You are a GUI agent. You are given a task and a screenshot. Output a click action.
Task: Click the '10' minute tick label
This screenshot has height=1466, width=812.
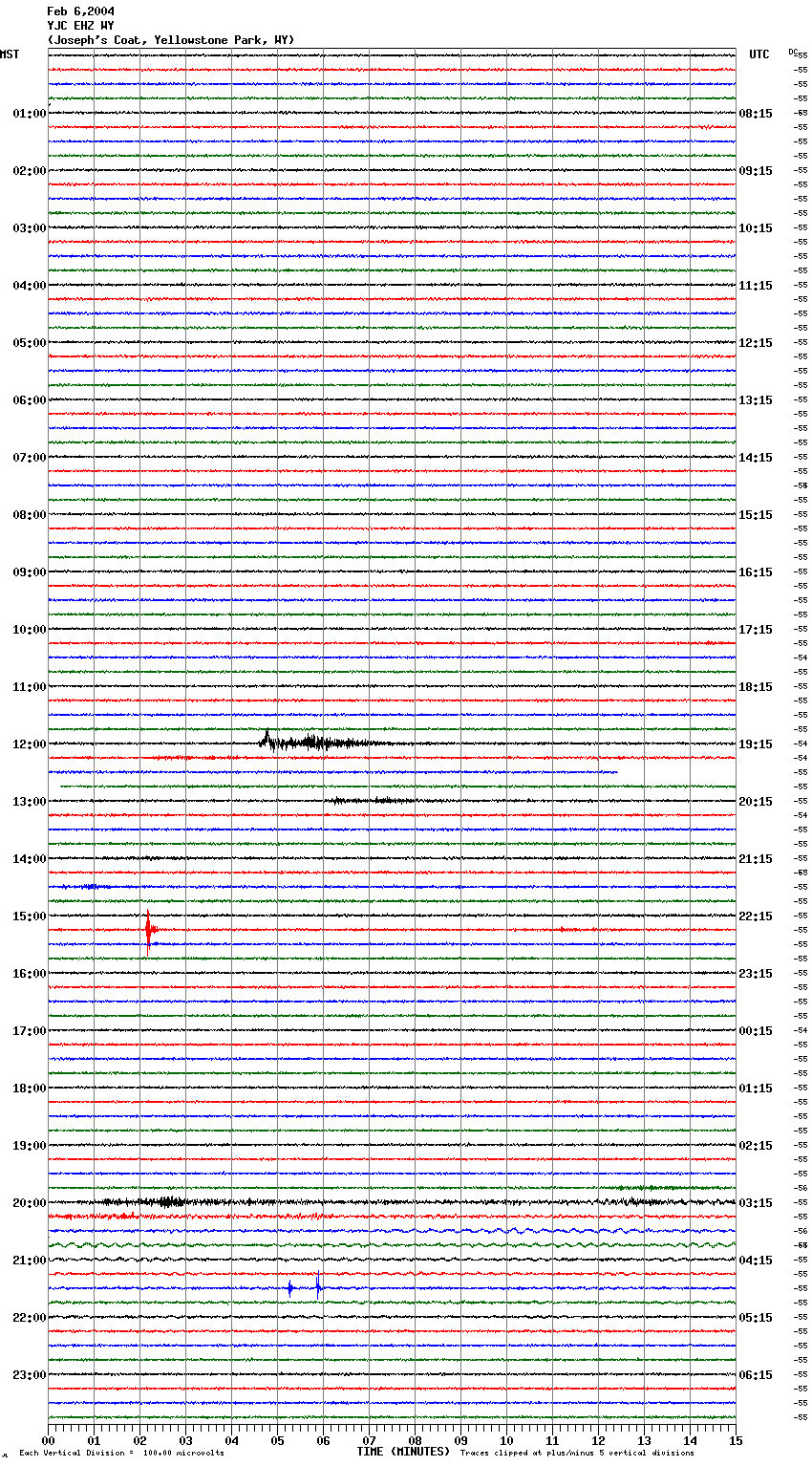506,1440
